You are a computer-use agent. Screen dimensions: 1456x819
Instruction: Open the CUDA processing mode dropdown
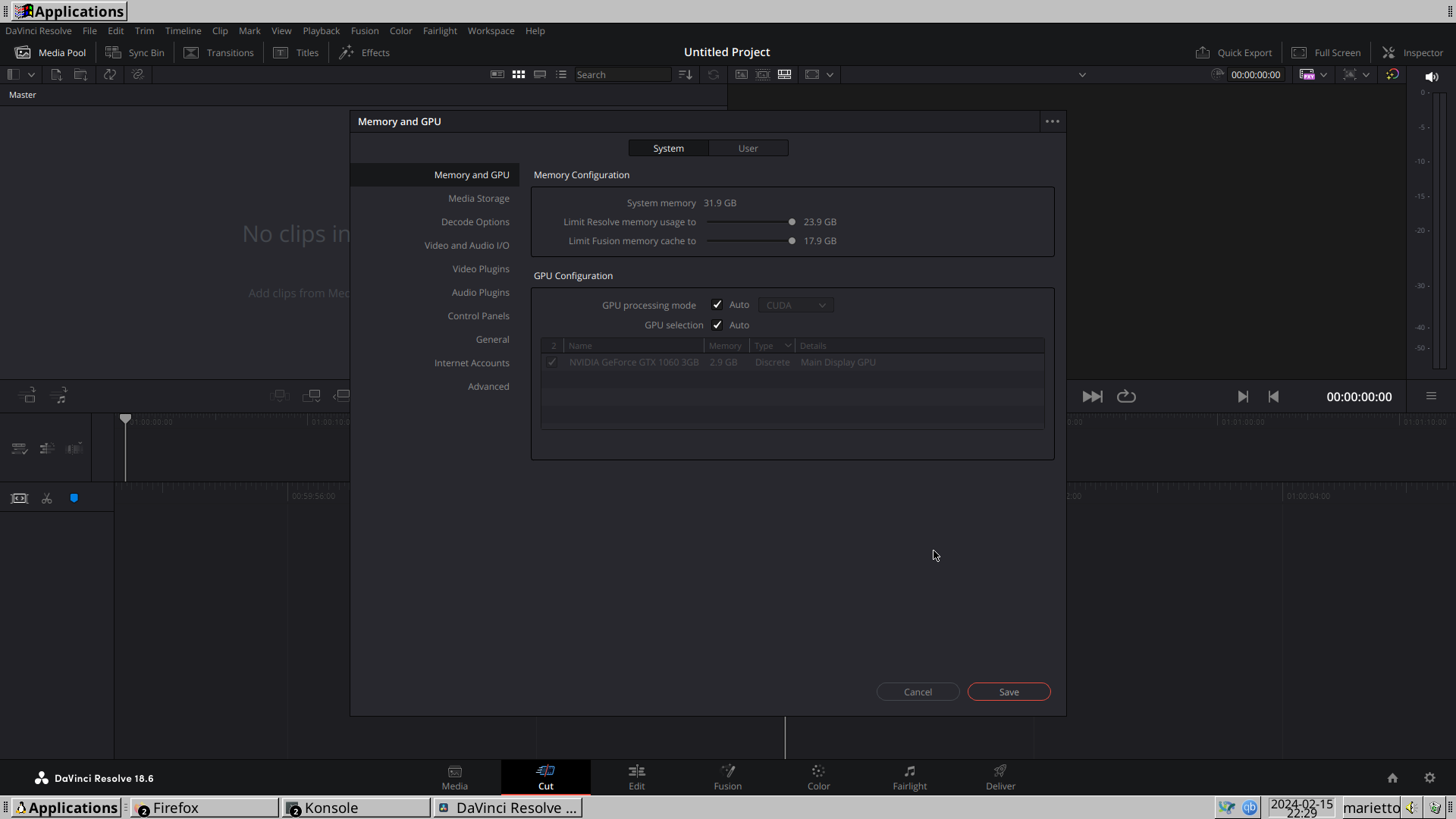tap(795, 305)
